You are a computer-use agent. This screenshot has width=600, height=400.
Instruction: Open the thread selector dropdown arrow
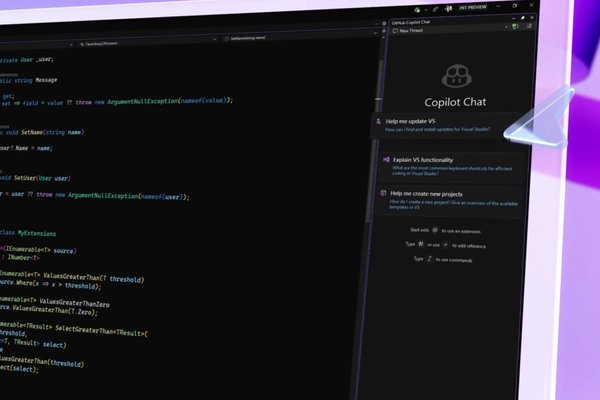(x=506, y=27)
